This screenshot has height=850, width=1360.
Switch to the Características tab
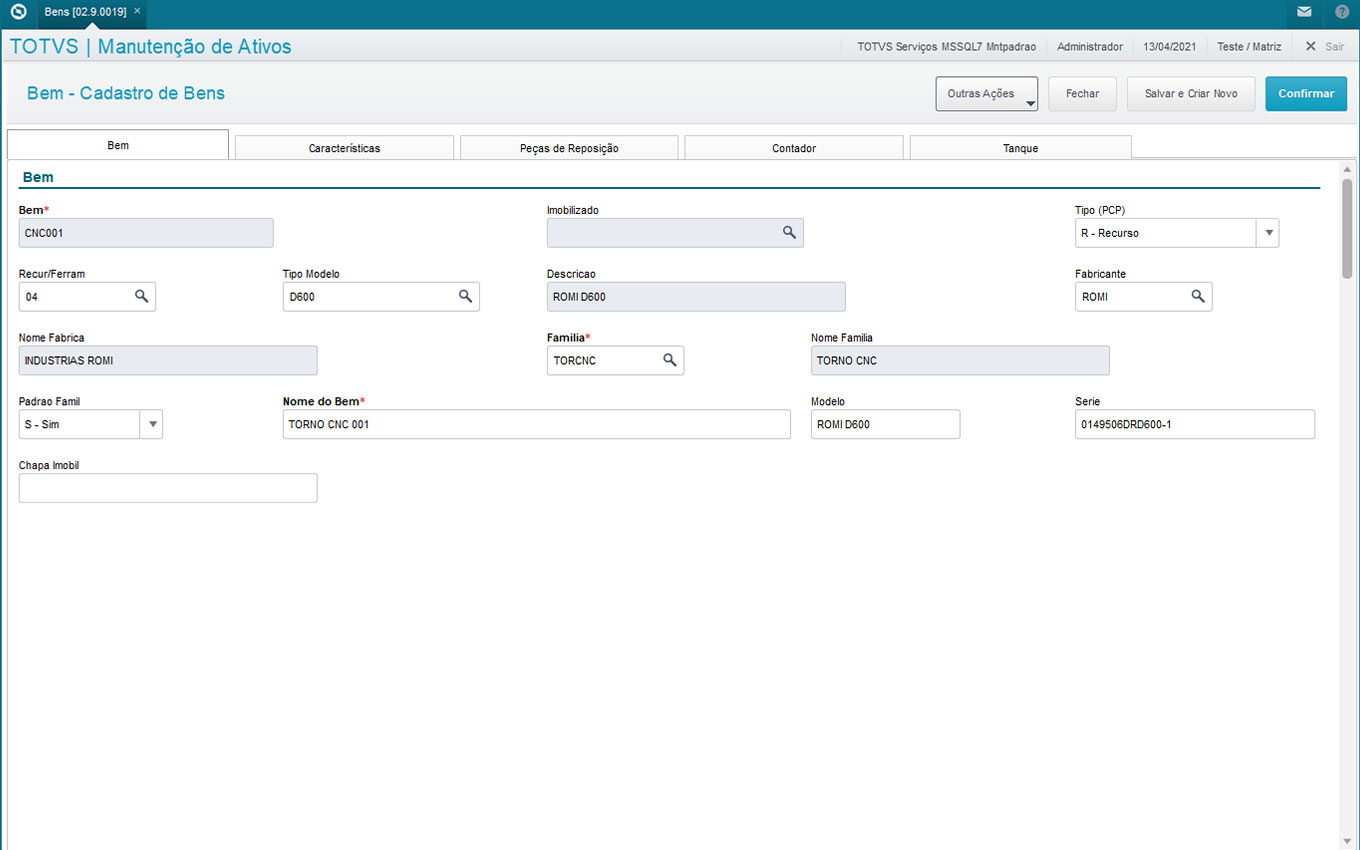tap(344, 148)
